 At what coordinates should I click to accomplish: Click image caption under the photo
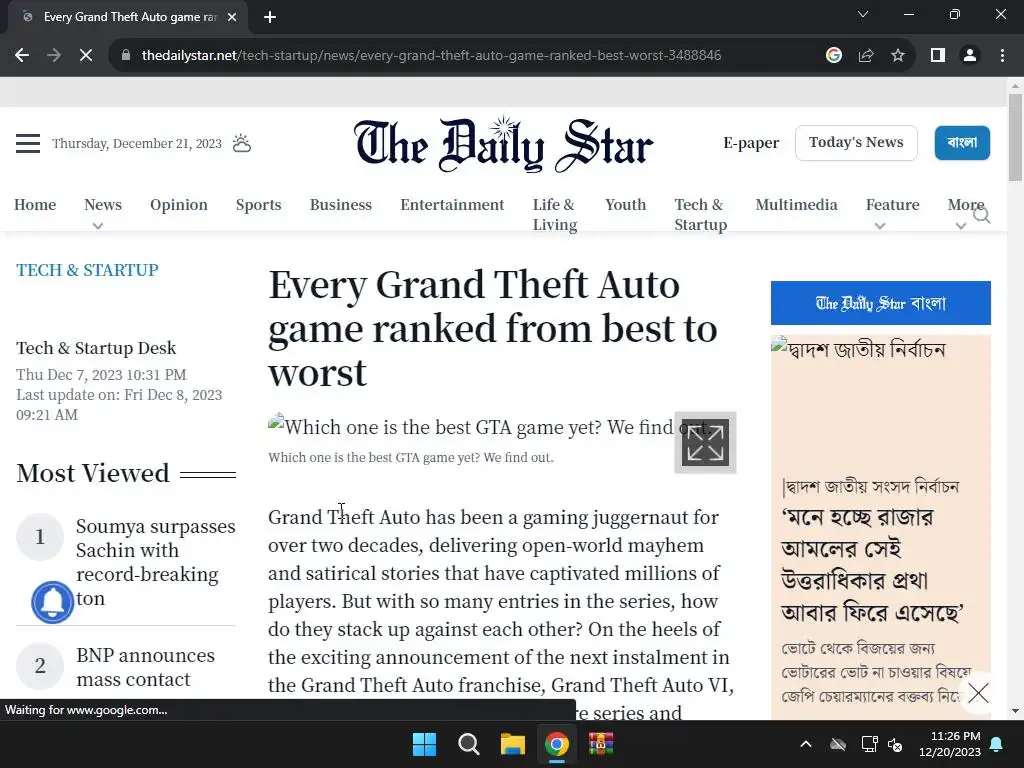tap(410, 457)
